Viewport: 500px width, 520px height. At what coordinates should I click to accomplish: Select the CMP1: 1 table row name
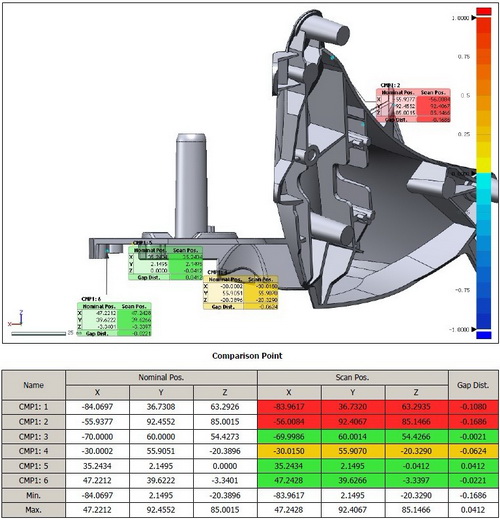pyautogui.click(x=33, y=407)
